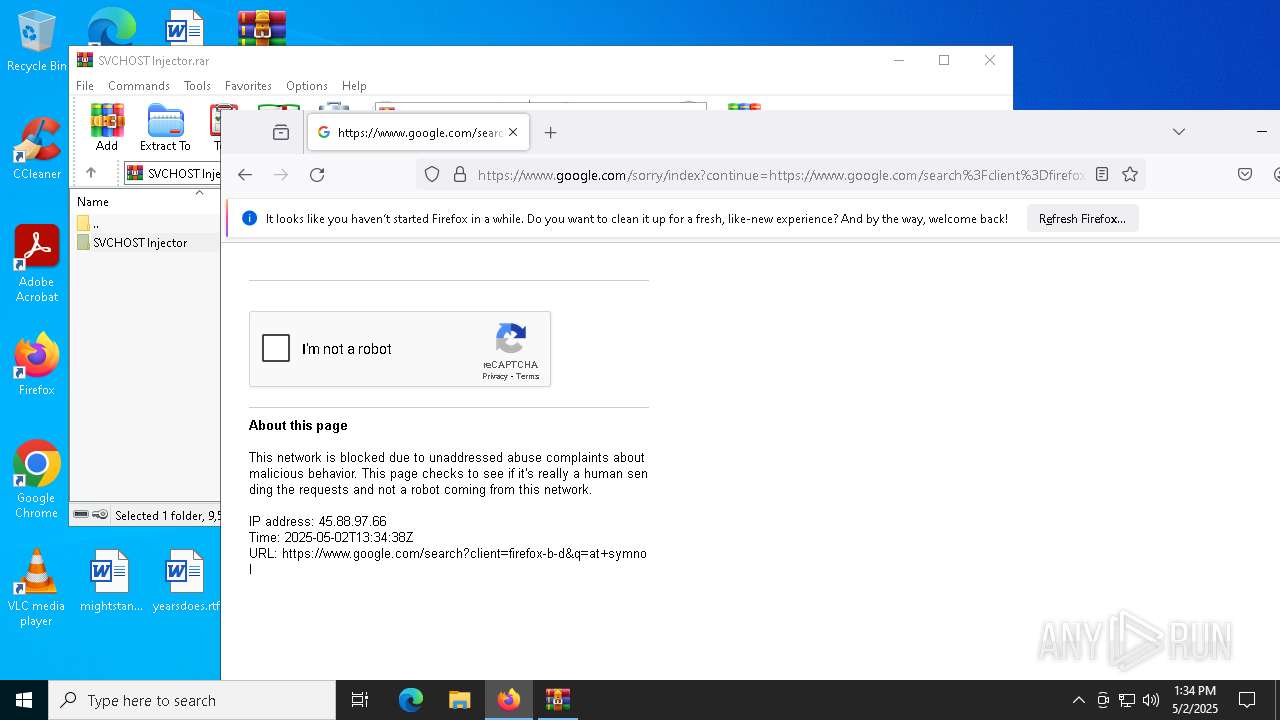The height and width of the screenshot is (720, 1280).
Task: Bookmark this page with star icon
Action: pos(1130,174)
